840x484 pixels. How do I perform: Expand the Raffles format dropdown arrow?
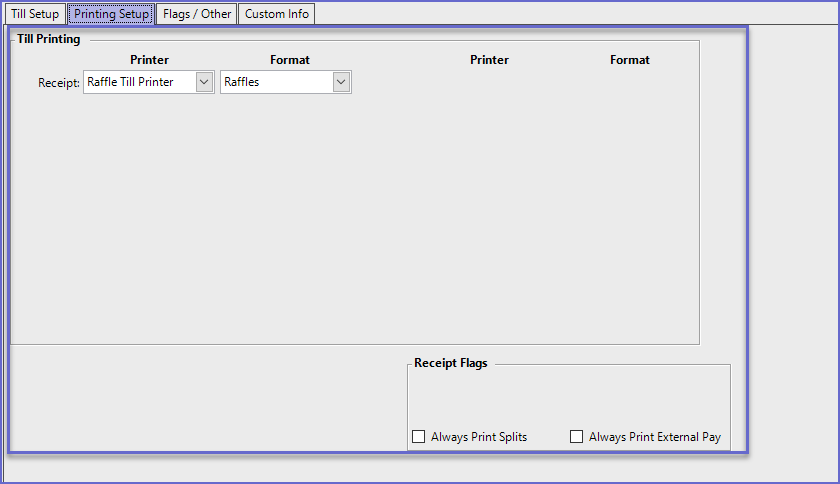point(341,82)
